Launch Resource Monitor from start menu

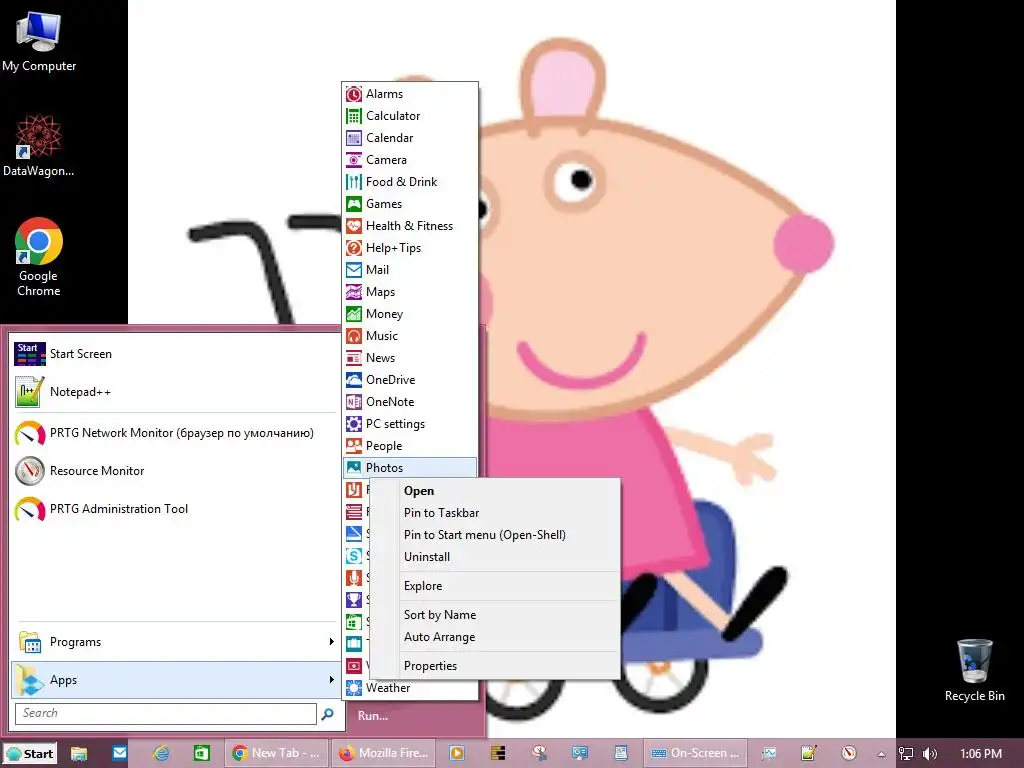pyautogui.click(x=174, y=471)
